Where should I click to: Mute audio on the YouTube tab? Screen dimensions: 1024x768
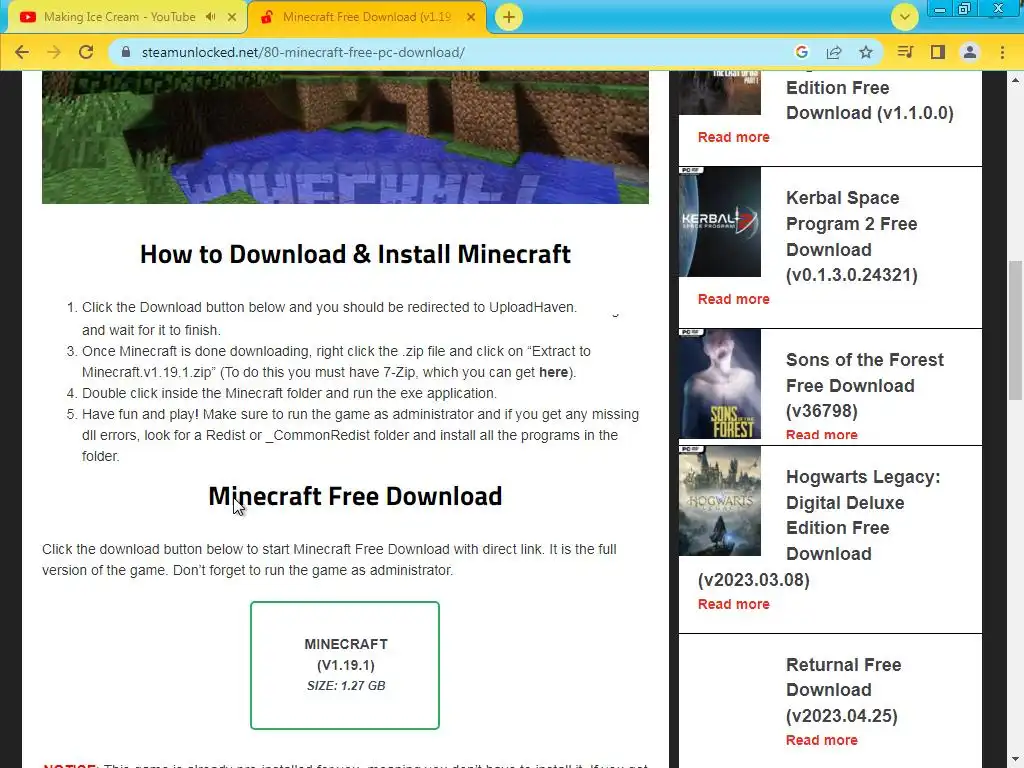(210, 17)
